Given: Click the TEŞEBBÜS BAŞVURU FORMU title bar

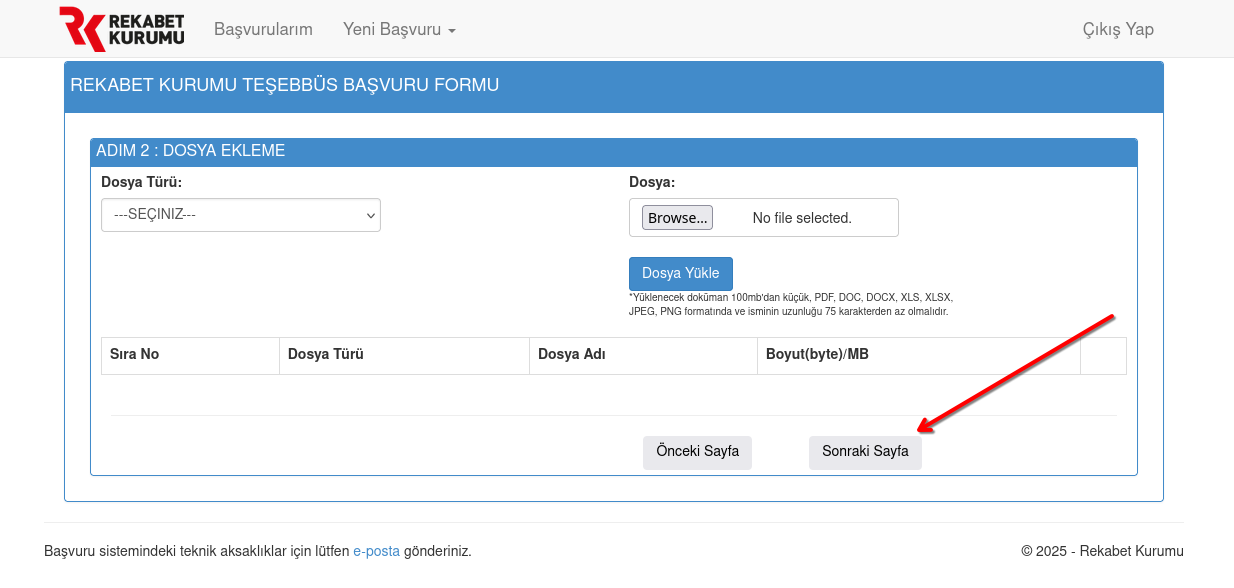Looking at the screenshot, I should (x=285, y=86).
